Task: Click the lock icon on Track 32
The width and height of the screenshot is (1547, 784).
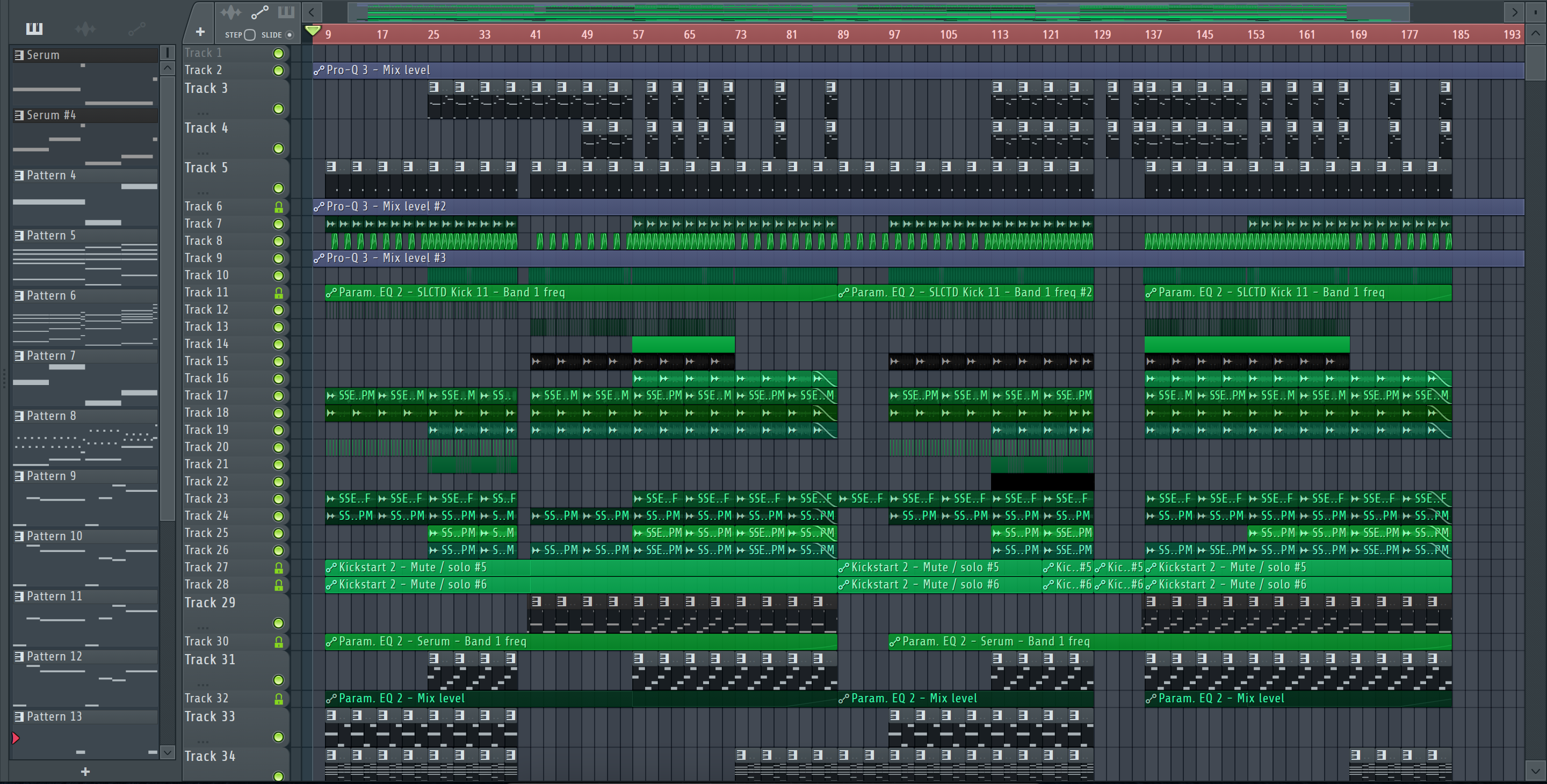Action: point(279,699)
